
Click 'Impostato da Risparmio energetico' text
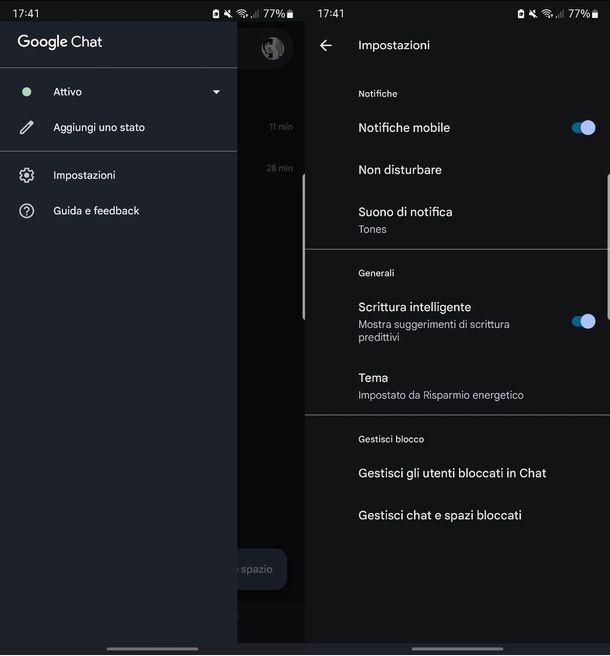pyautogui.click(x=441, y=395)
